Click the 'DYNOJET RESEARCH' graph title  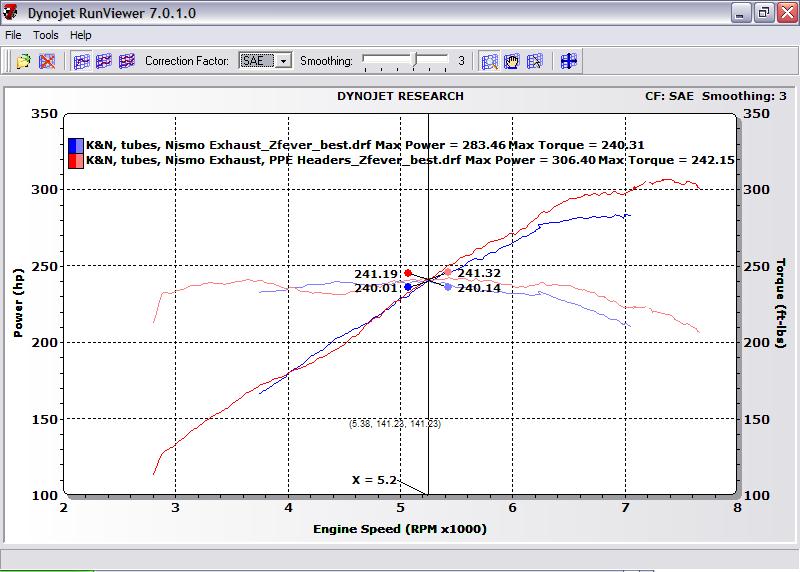click(400, 96)
